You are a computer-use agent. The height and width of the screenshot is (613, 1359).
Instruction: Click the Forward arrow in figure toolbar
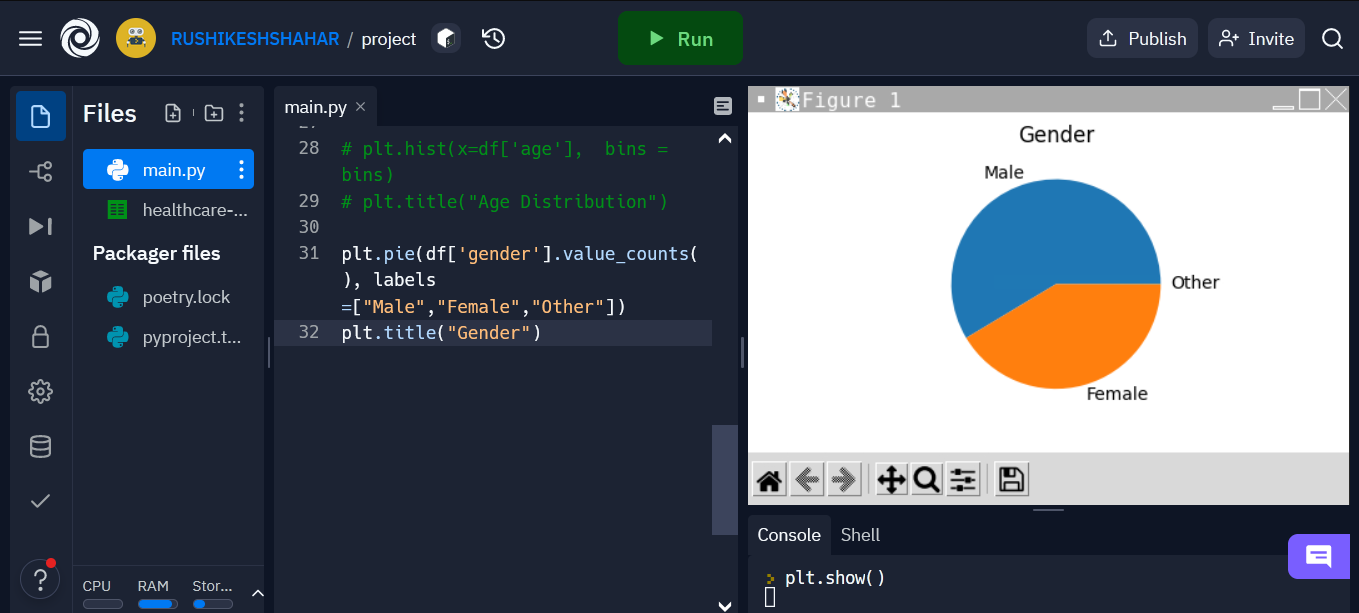(x=844, y=480)
